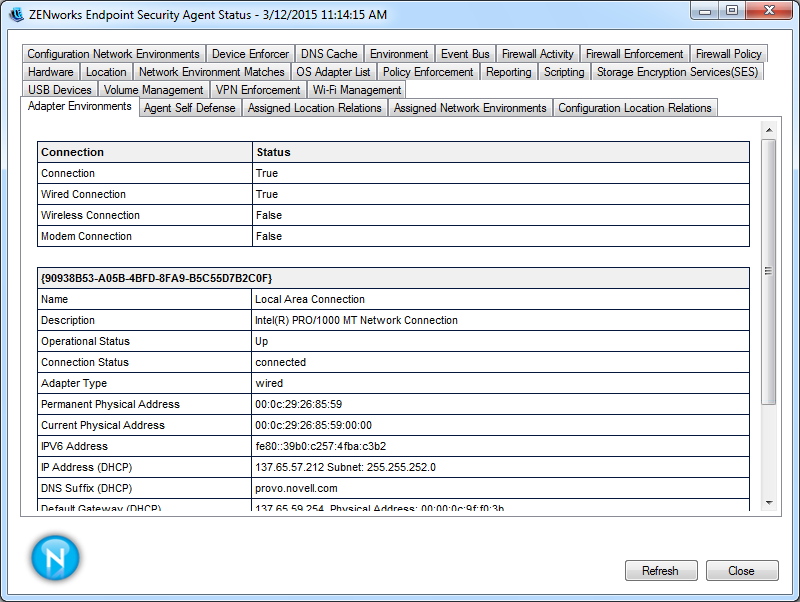The height and width of the screenshot is (602, 800).
Task: Click Intel(R) PRO/1000 MT Network Connection text
Action: pyautogui.click(x=356, y=320)
